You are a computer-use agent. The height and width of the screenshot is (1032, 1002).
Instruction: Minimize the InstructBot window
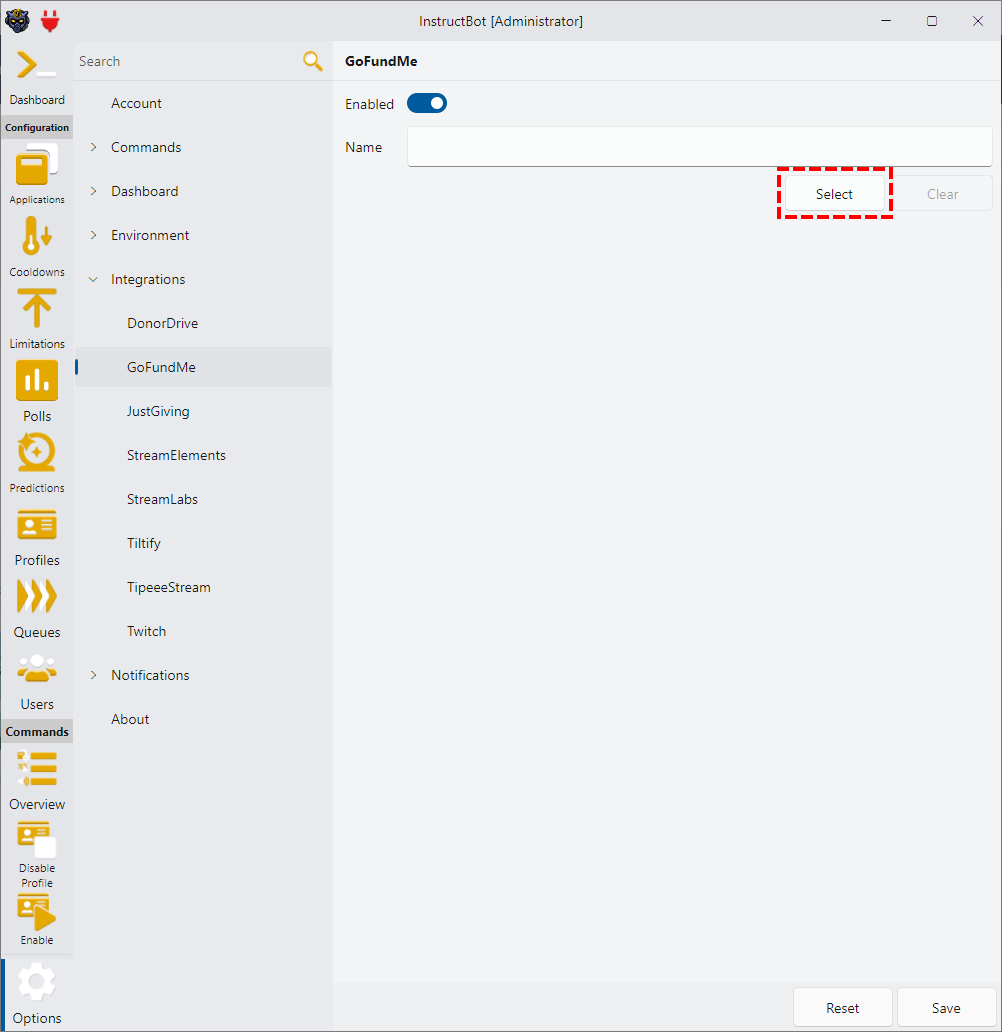click(886, 21)
